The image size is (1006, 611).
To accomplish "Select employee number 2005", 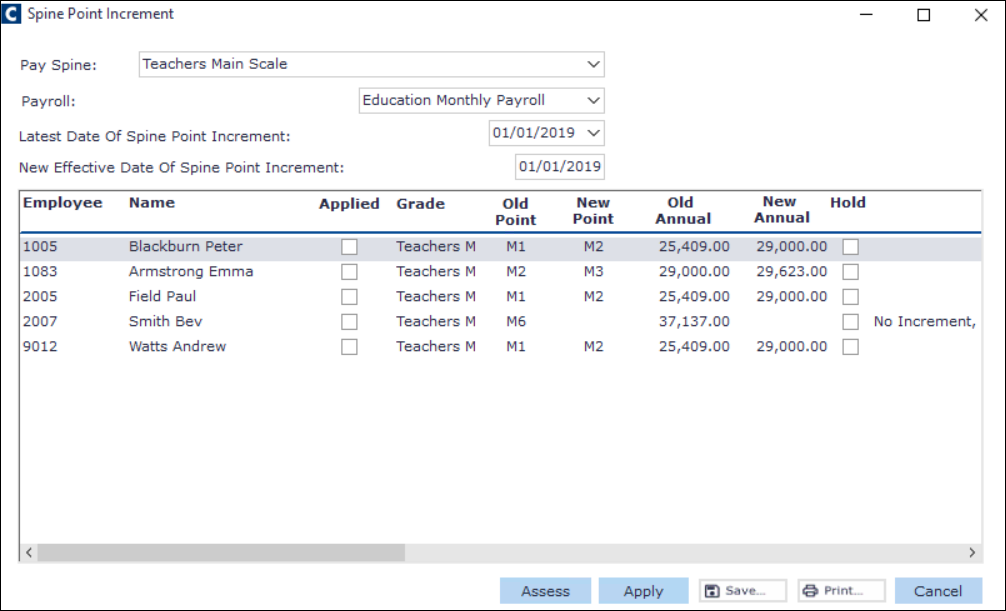I will [40, 297].
